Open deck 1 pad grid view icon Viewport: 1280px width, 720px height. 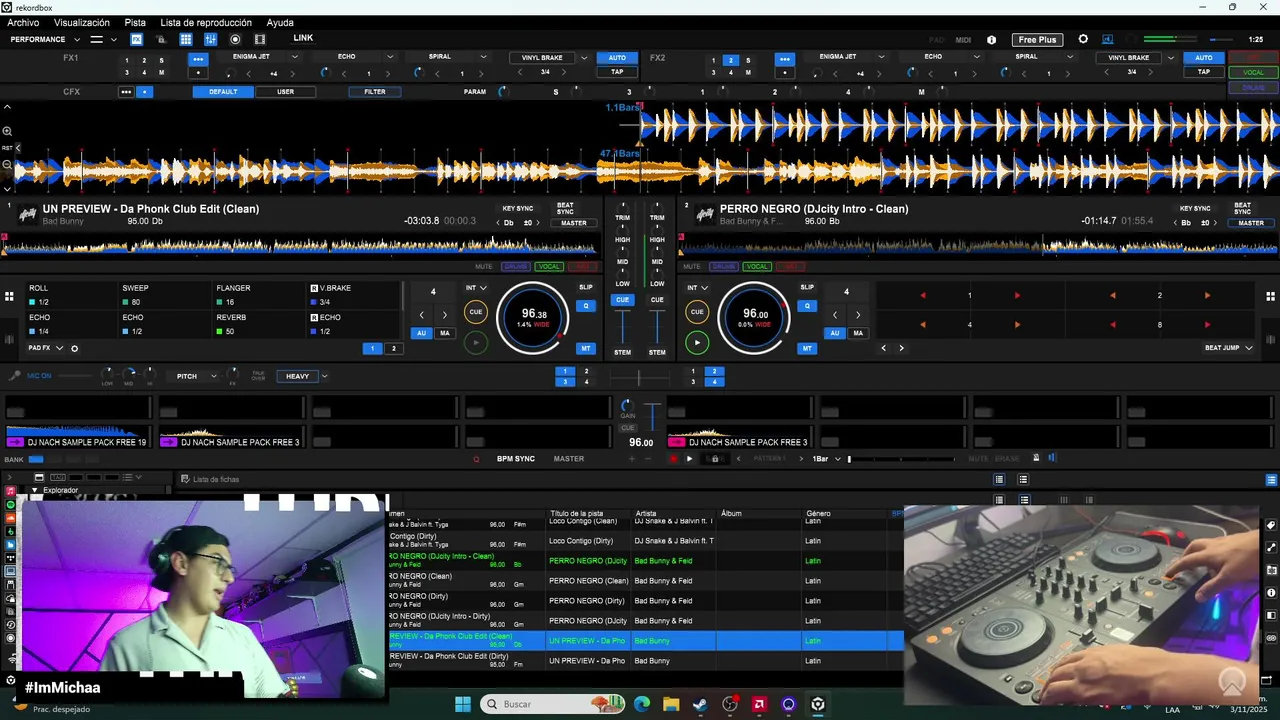[x=9, y=296]
